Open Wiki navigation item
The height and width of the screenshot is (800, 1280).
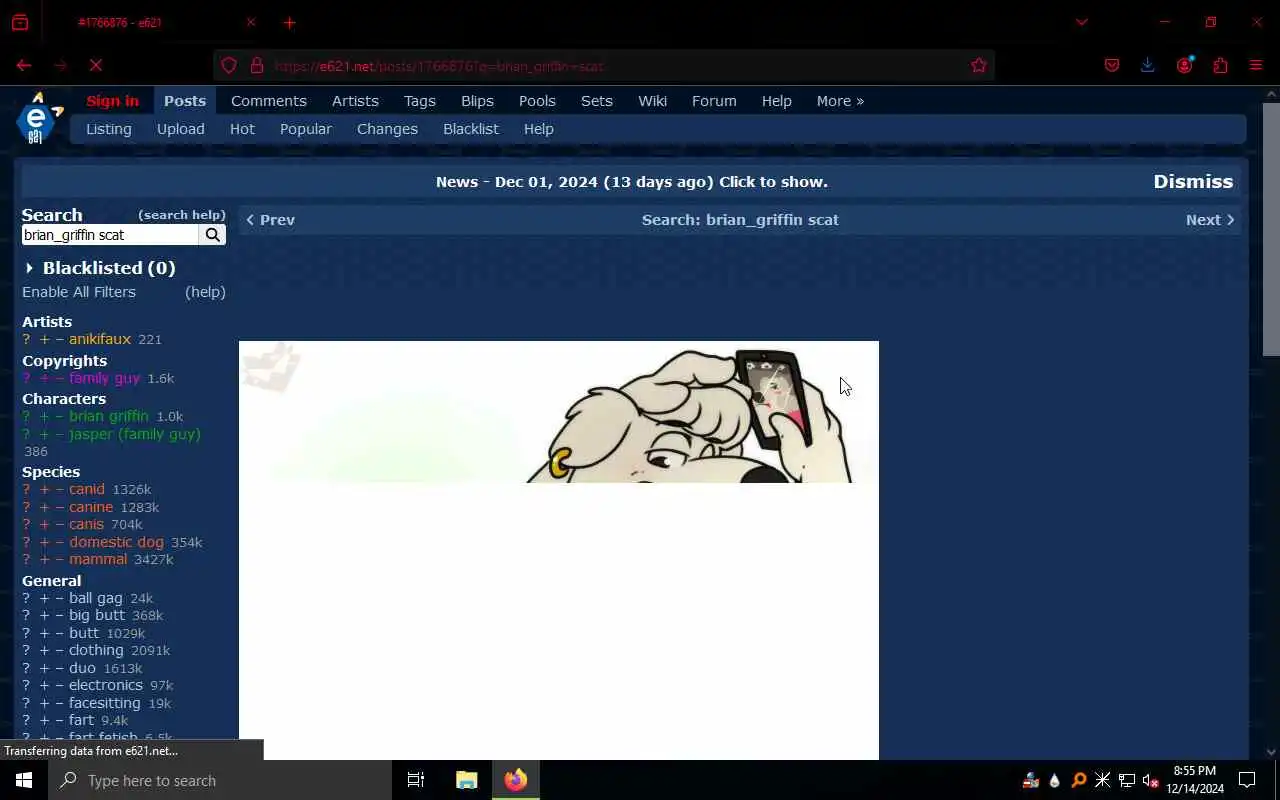click(x=653, y=101)
